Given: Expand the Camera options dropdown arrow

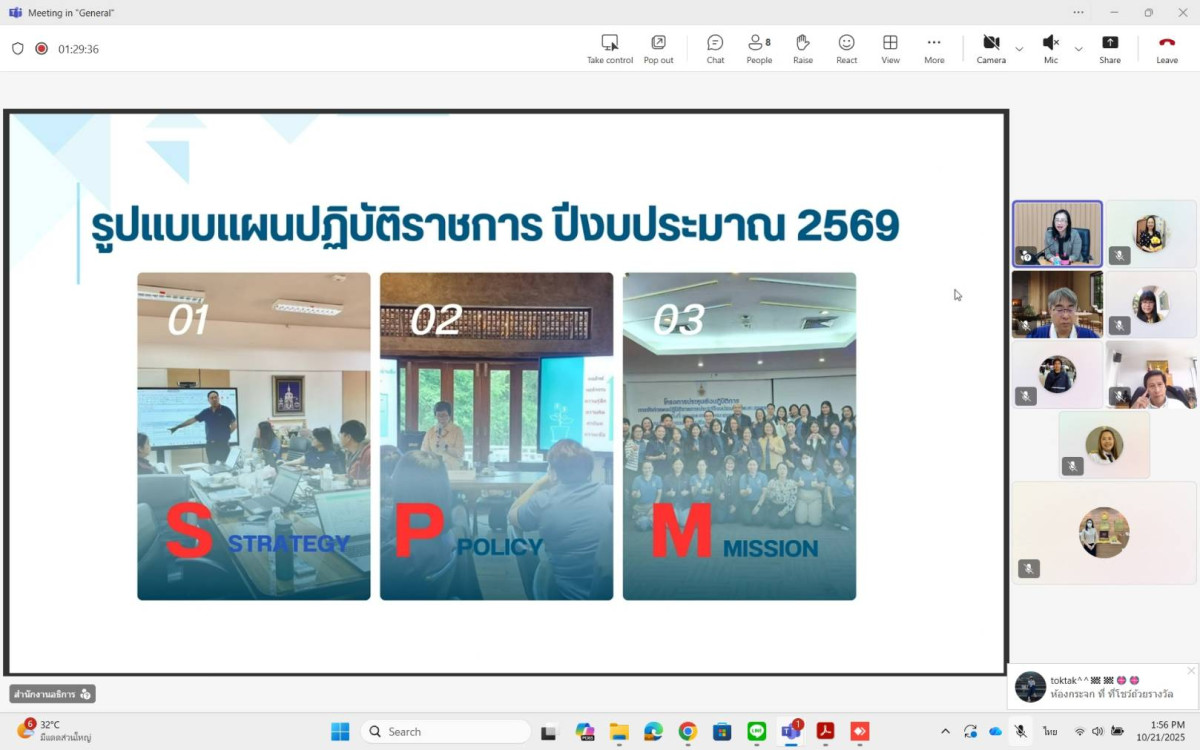Looking at the screenshot, I should [x=1019, y=49].
